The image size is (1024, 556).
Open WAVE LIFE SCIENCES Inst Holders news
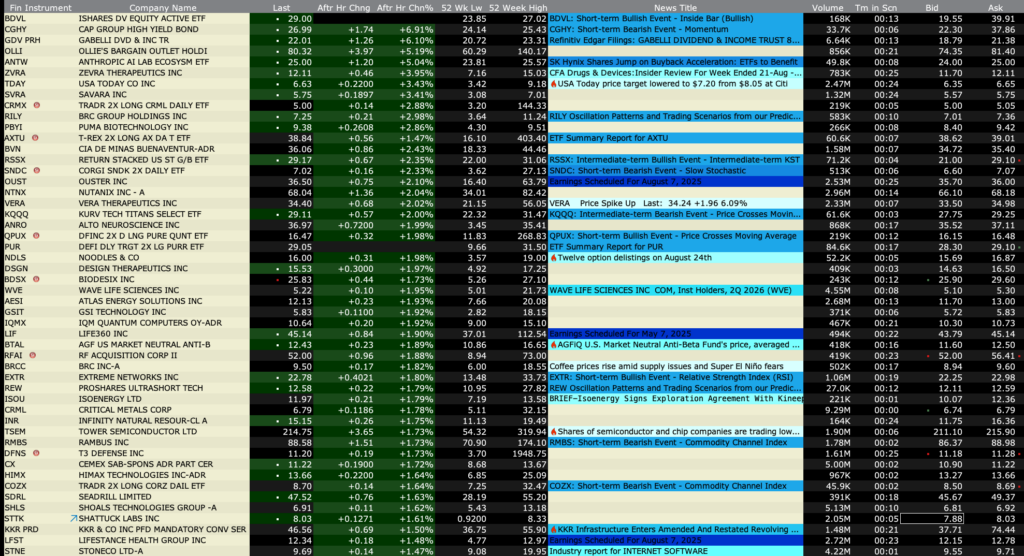point(675,290)
